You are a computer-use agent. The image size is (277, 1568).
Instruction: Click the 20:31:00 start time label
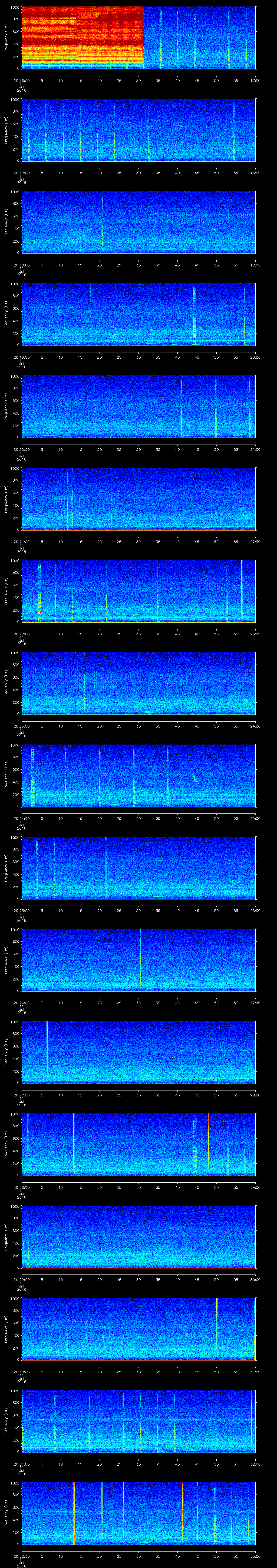21,1464
